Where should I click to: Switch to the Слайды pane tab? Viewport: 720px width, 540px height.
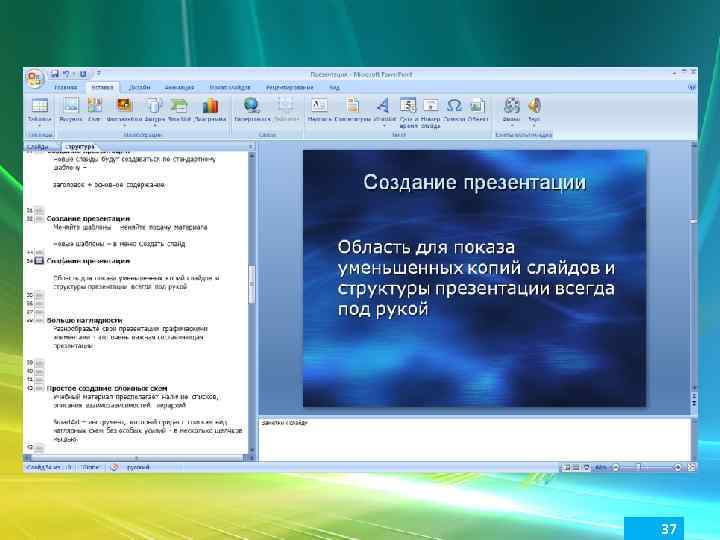tap(38, 146)
